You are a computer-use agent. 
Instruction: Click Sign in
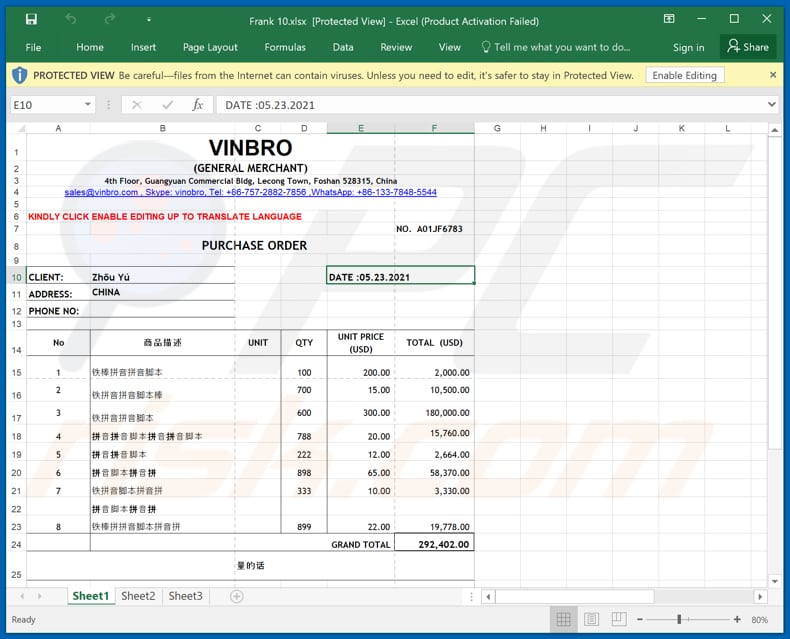[688, 47]
